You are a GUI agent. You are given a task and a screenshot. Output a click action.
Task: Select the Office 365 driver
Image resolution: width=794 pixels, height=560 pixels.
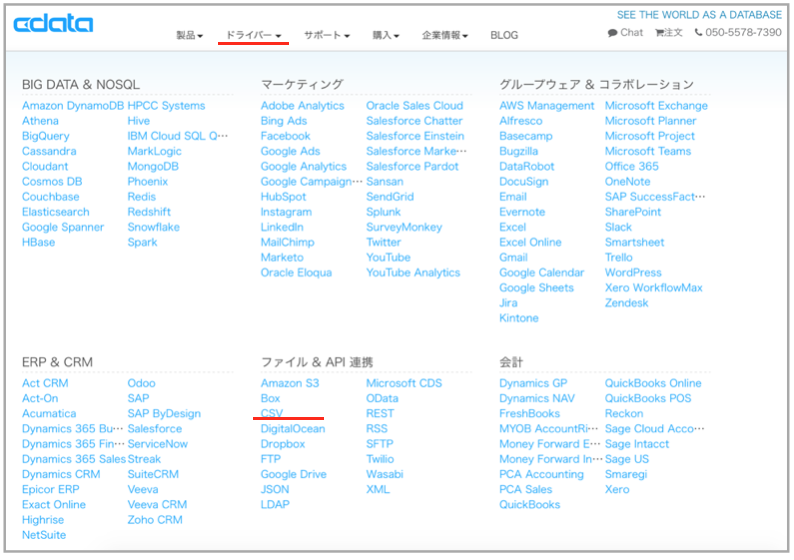631,166
